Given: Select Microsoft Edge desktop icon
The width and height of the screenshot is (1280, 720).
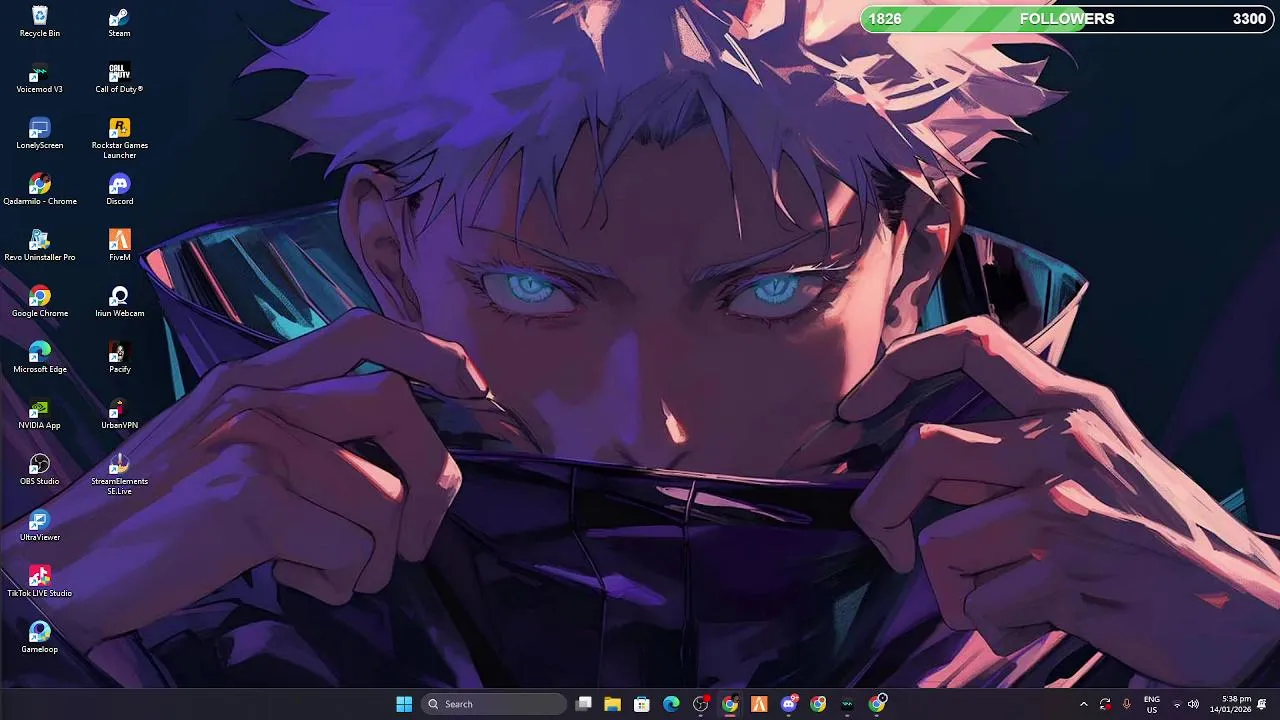Looking at the screenshot, I should pos(40,358).
